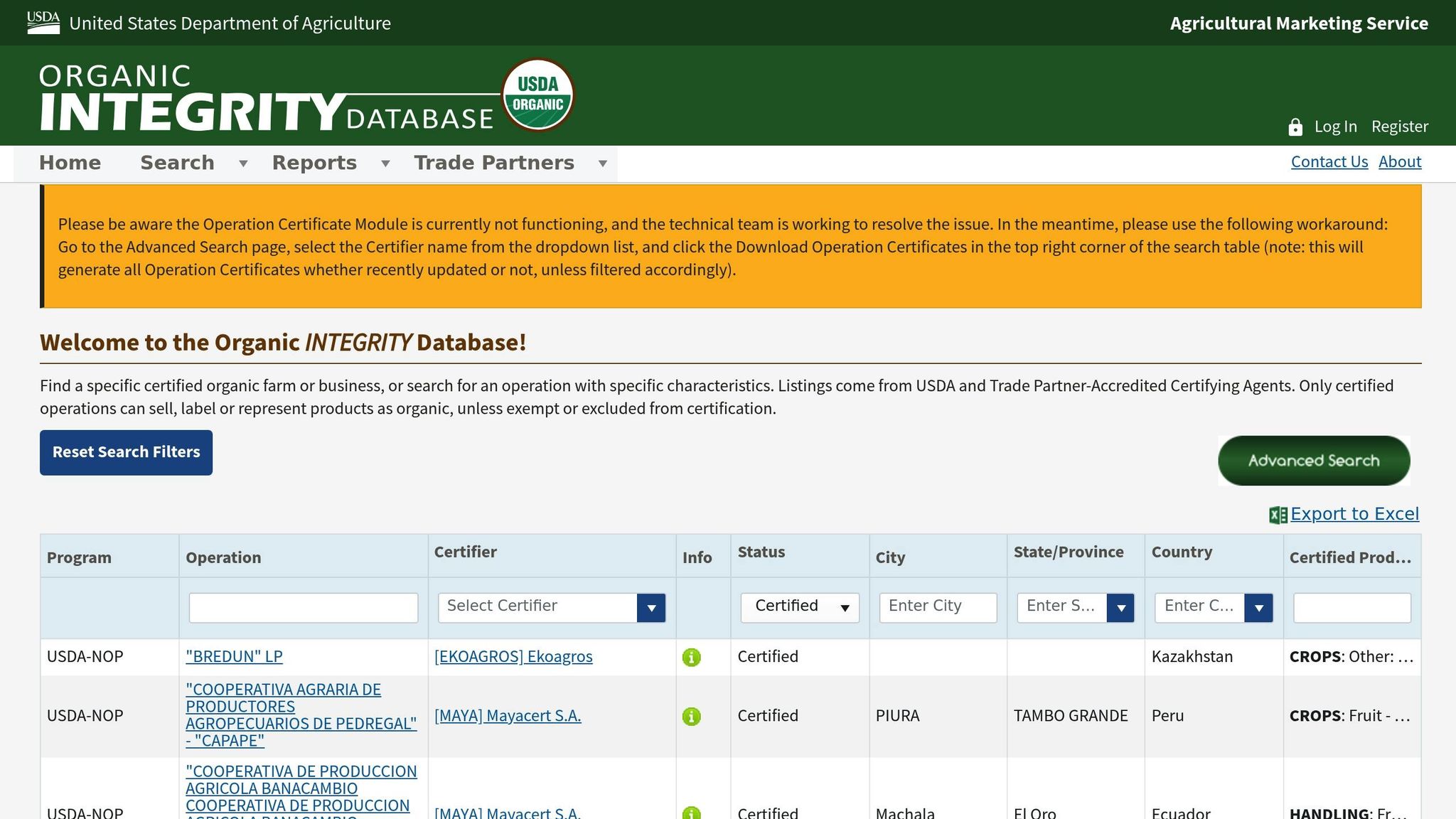Click the Operation column filter box
Viewport: 1456px width, 819px height.
[303, 606]
